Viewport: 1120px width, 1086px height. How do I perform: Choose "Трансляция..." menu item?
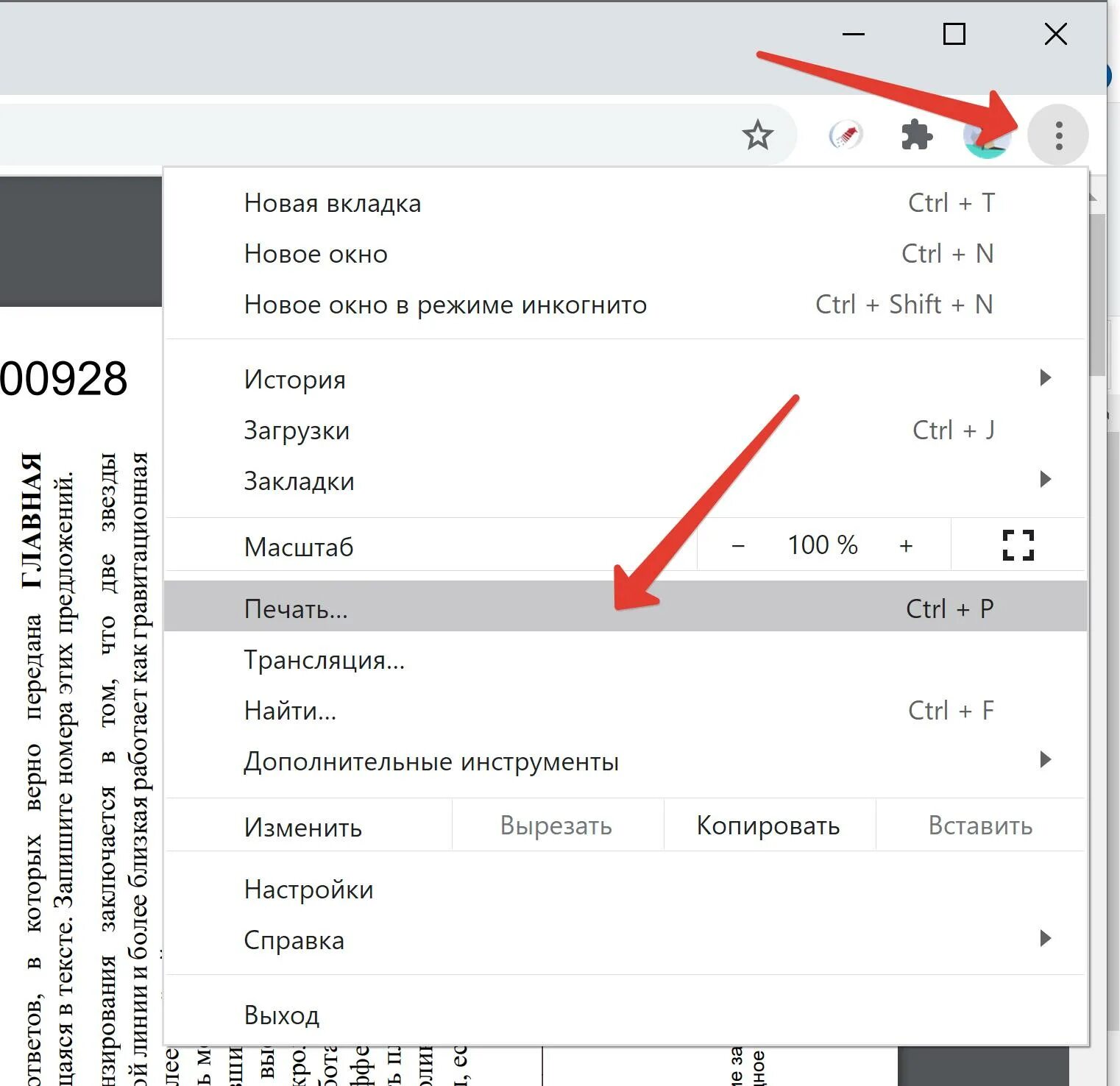625,660
